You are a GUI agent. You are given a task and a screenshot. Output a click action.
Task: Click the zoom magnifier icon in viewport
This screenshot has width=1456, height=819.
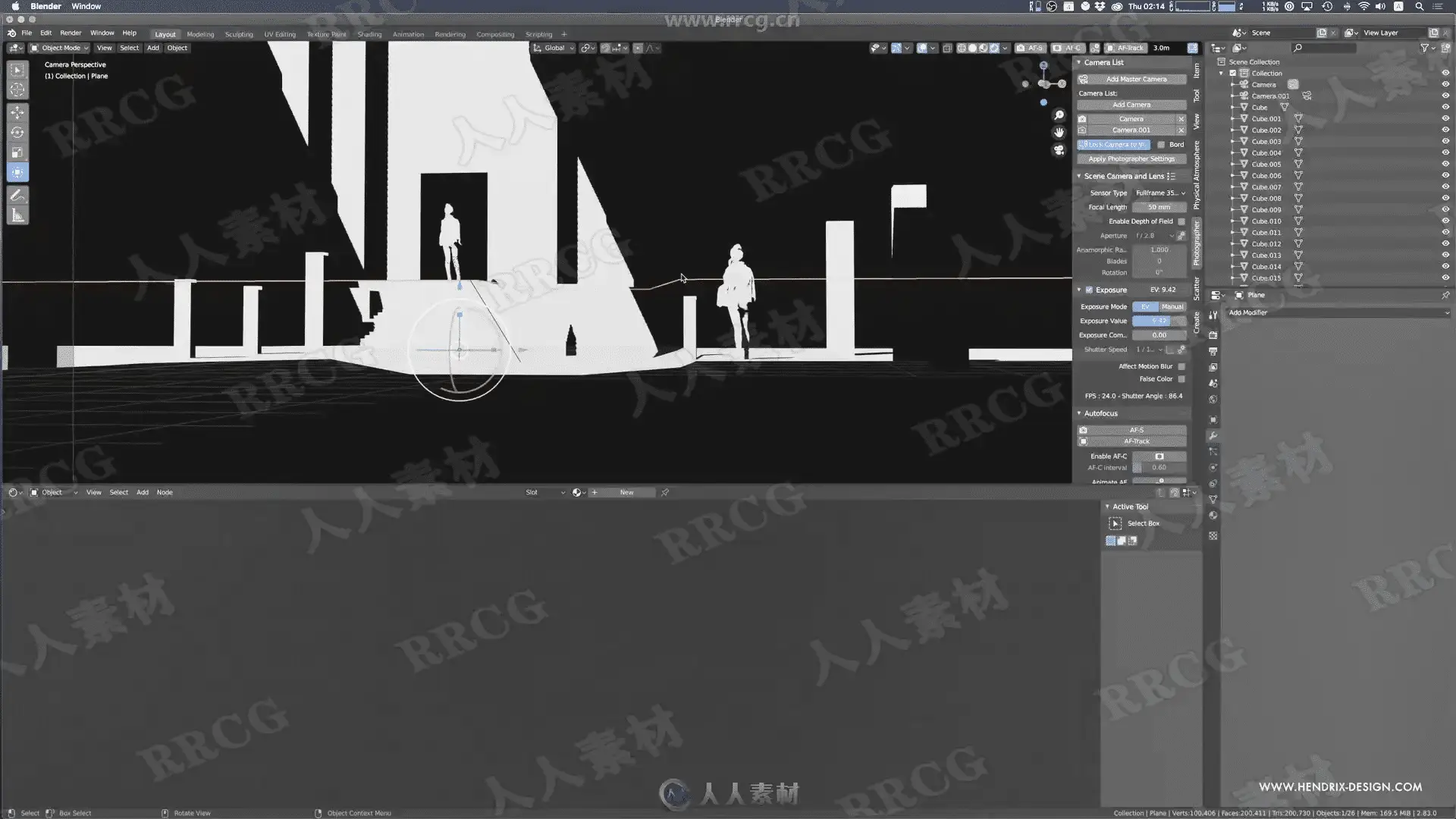[1059, 115]
